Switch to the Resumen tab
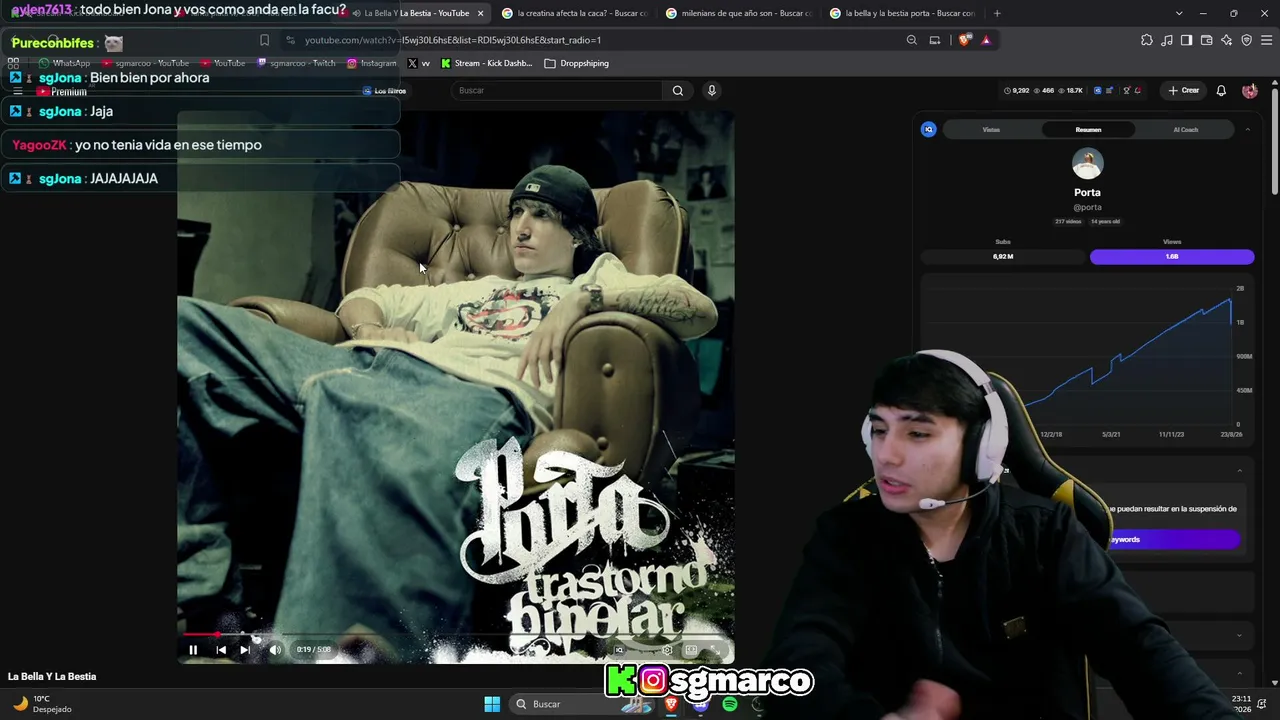Screen dimensions: 1280x720 click(x=1088, y=129)
